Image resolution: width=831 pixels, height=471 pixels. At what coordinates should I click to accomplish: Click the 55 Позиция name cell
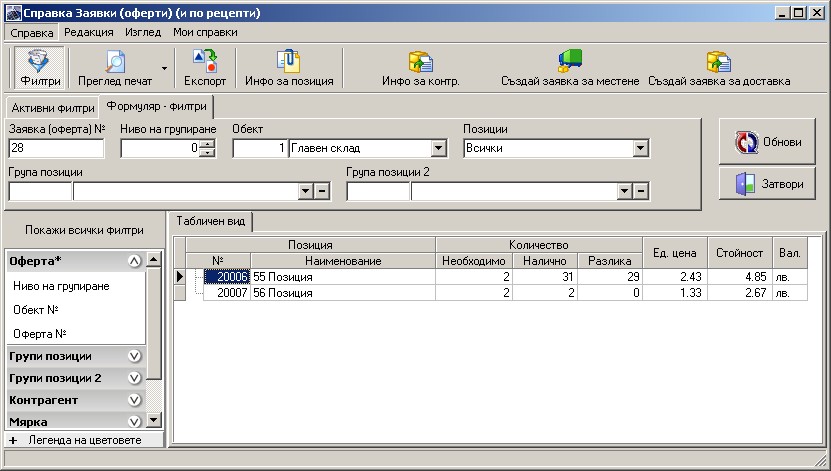pyautogui.click(x=343, y=277)
